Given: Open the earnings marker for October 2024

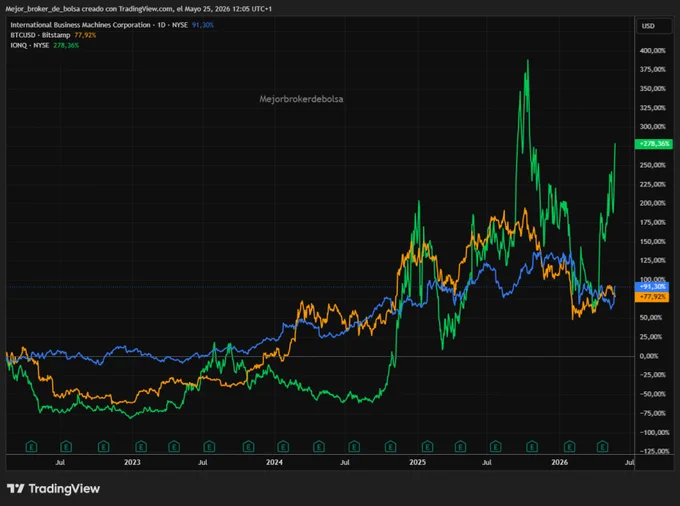Looking at the screenshot, I should [x=390, y=446].
